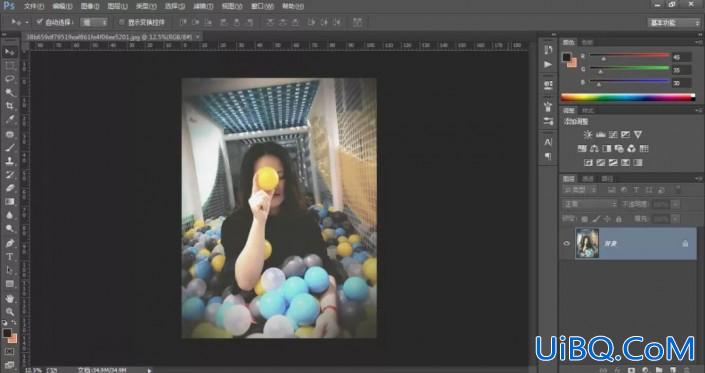Click the Background layer thumbnail

(587, 243)
